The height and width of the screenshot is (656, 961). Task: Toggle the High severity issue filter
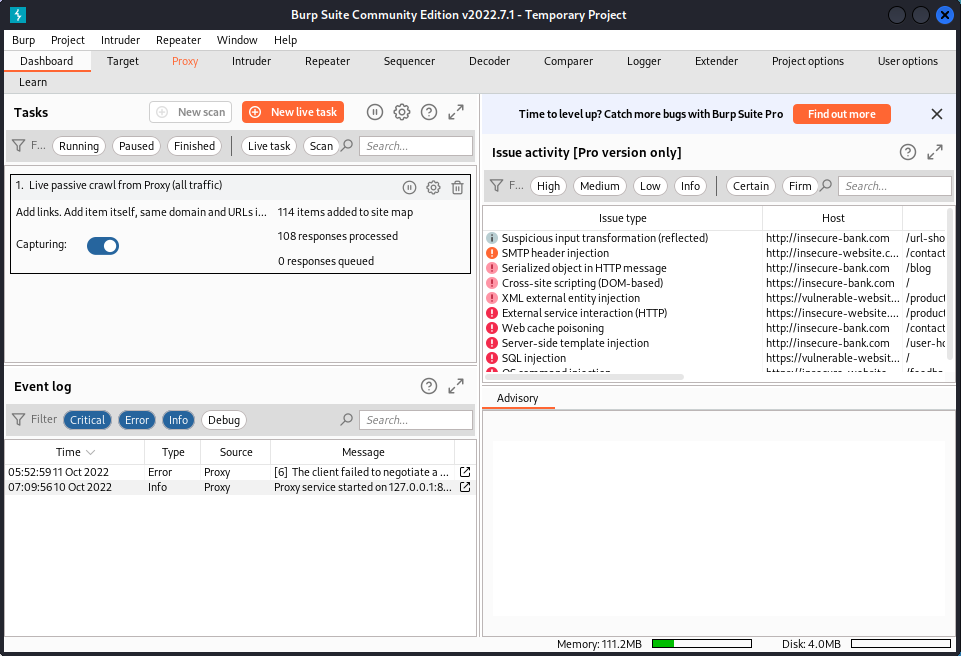click(x=549, y=186)
